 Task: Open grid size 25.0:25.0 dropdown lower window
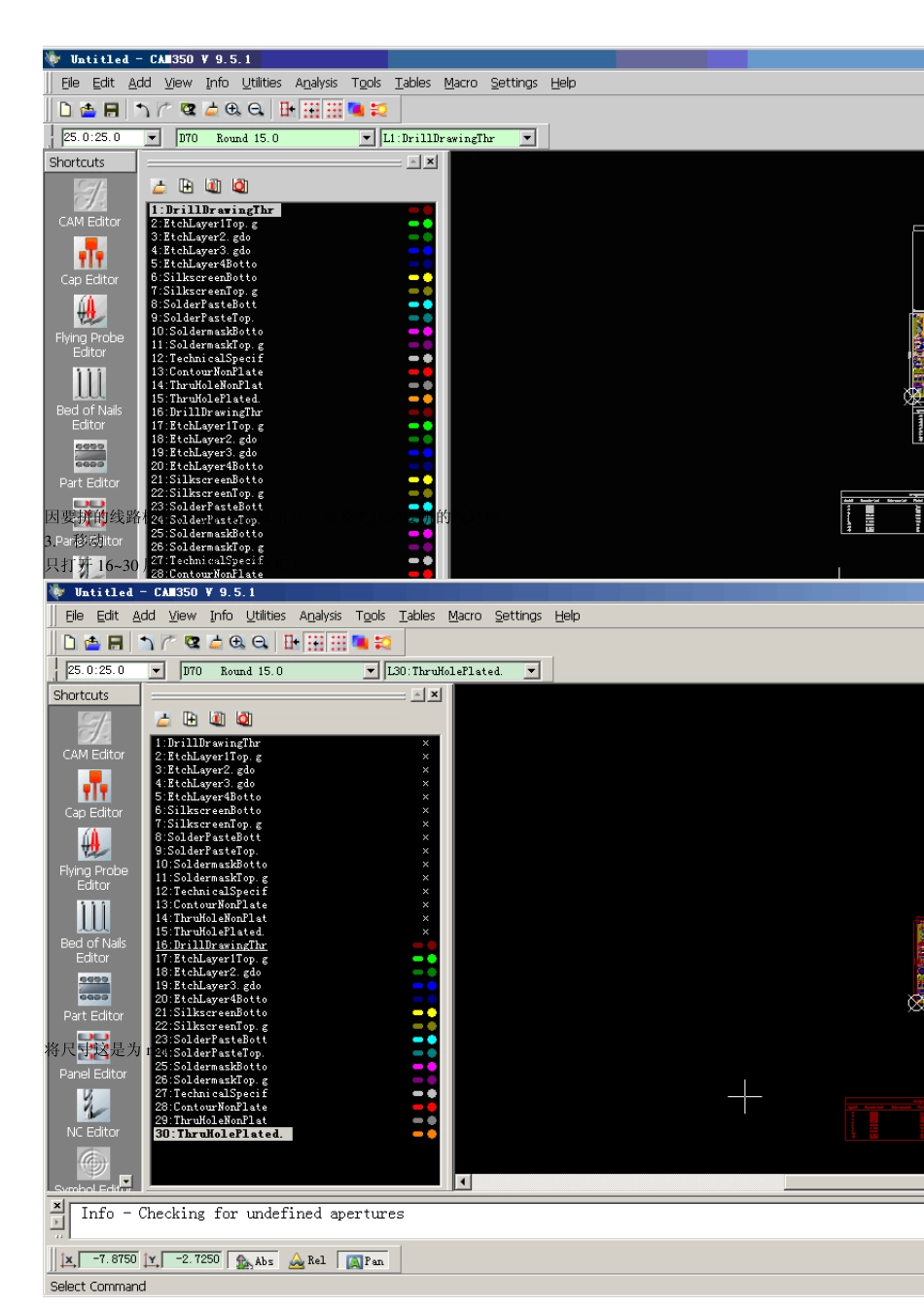(x=157, y=671)
